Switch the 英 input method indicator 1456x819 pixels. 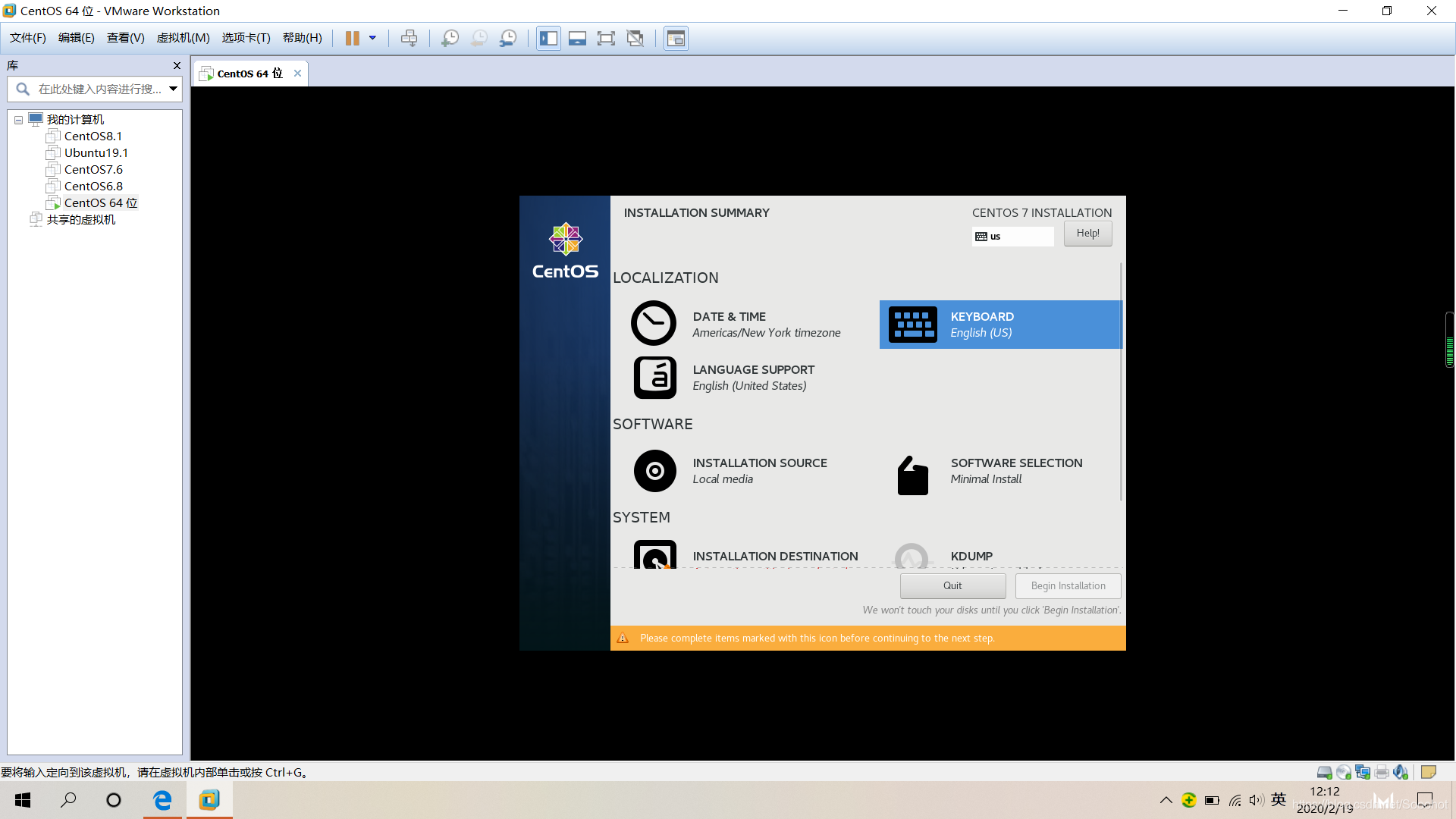1279,799
